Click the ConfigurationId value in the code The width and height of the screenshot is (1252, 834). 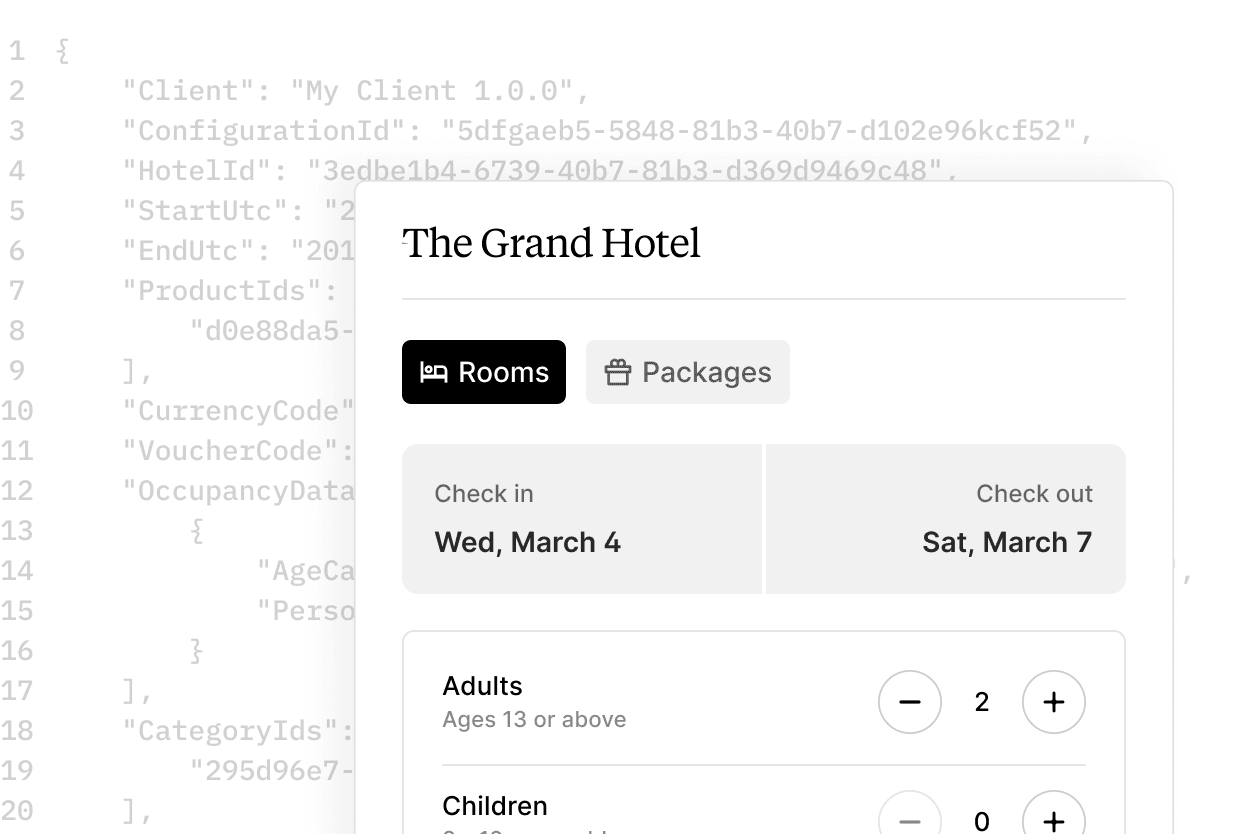[x=766, y=131]
